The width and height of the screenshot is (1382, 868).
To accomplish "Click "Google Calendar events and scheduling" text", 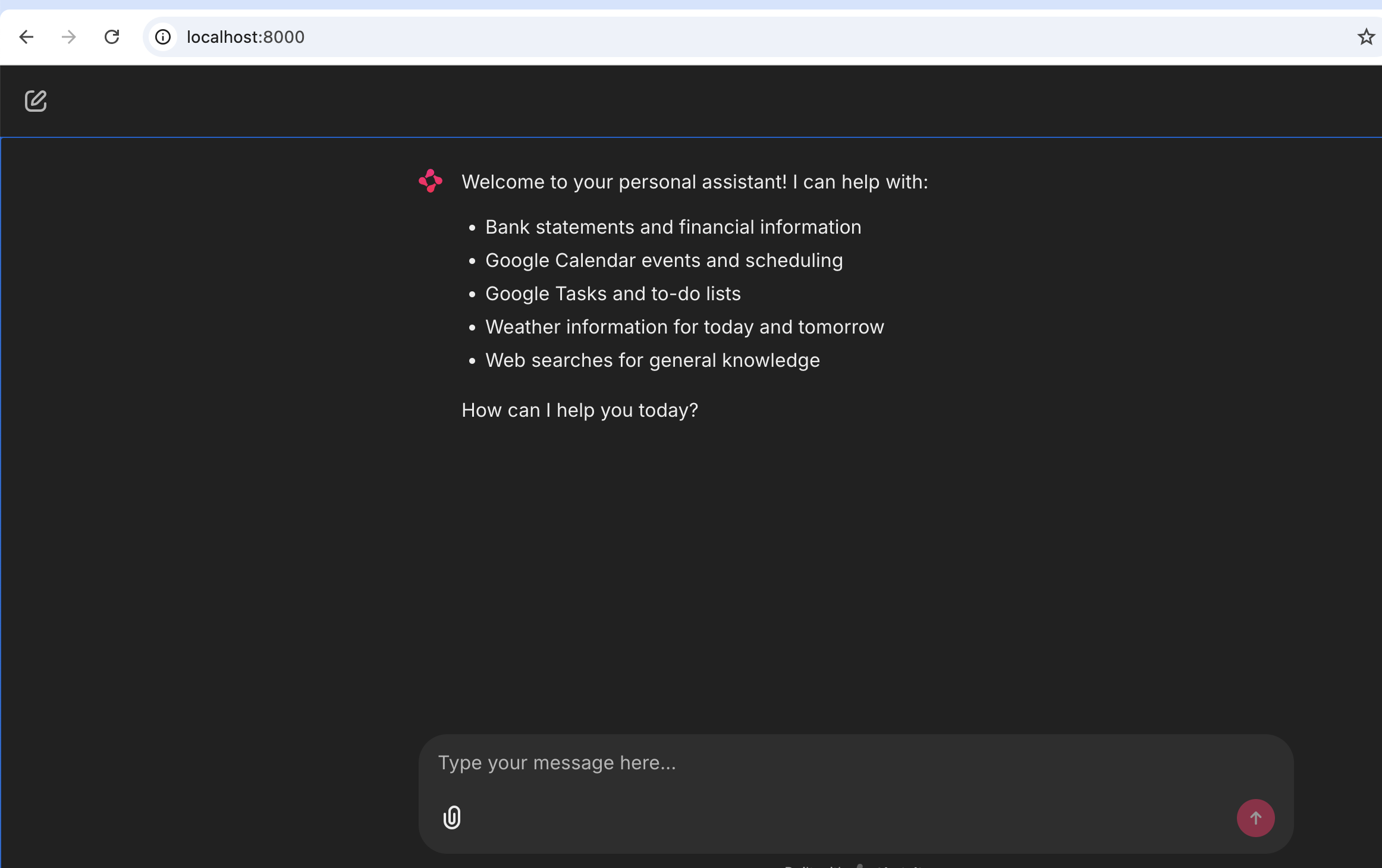I will (x=664, y=260).
